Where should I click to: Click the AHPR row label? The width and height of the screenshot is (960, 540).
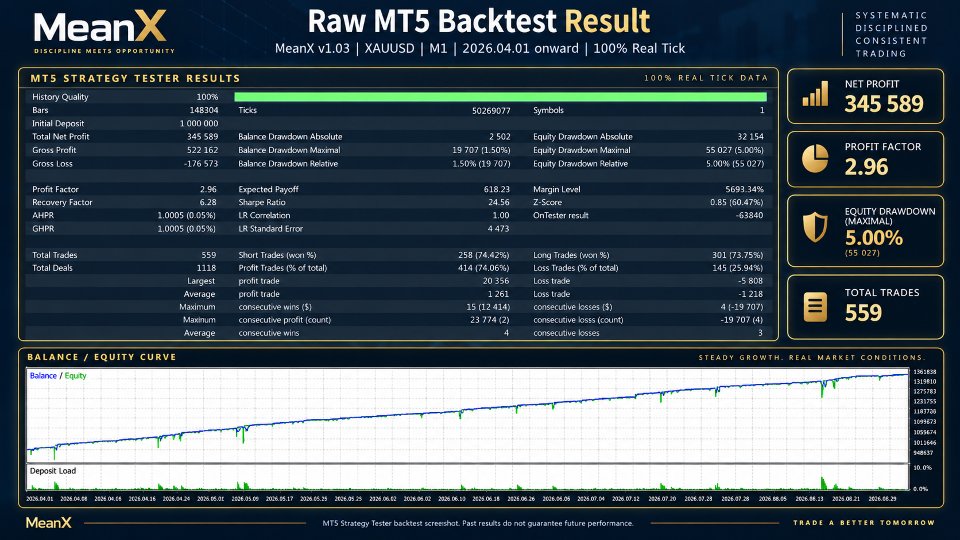43,216
